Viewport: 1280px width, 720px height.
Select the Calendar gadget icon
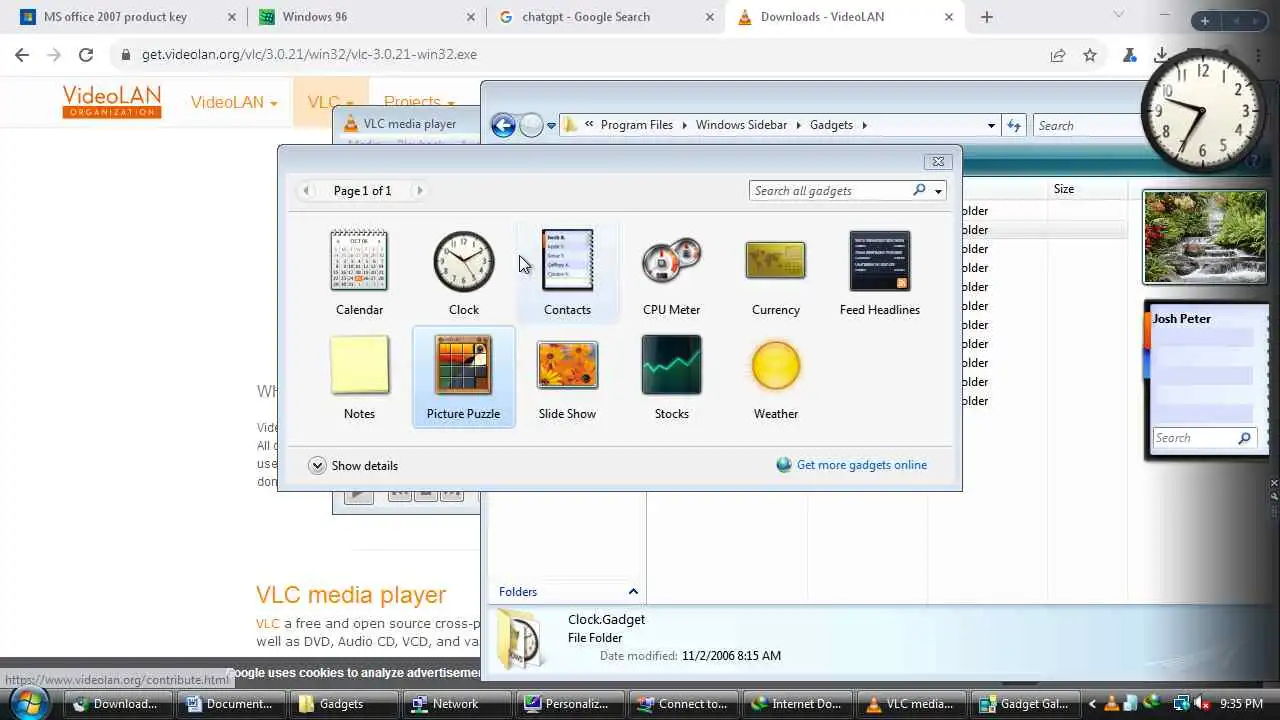point(359,261)
